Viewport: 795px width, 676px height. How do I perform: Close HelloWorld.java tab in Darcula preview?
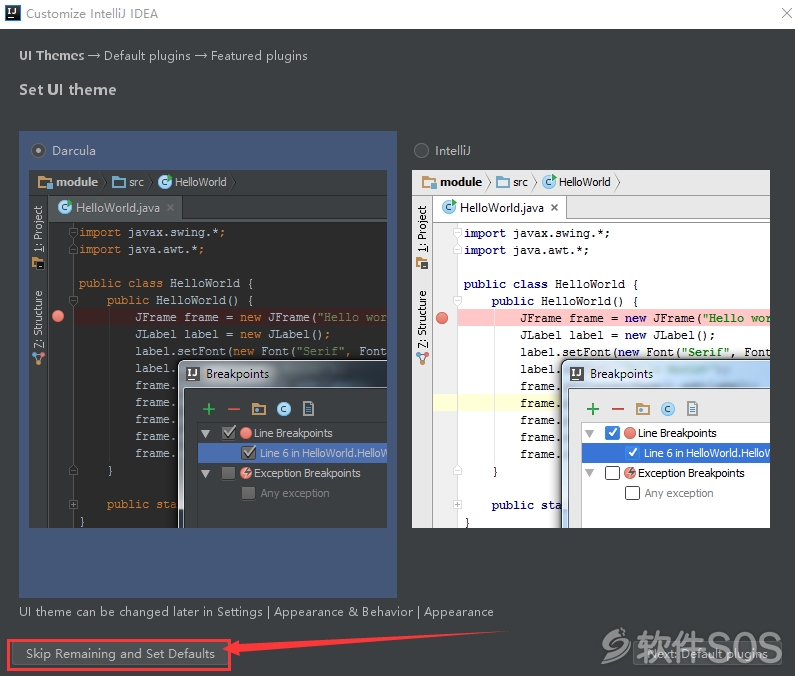[170, 207]
